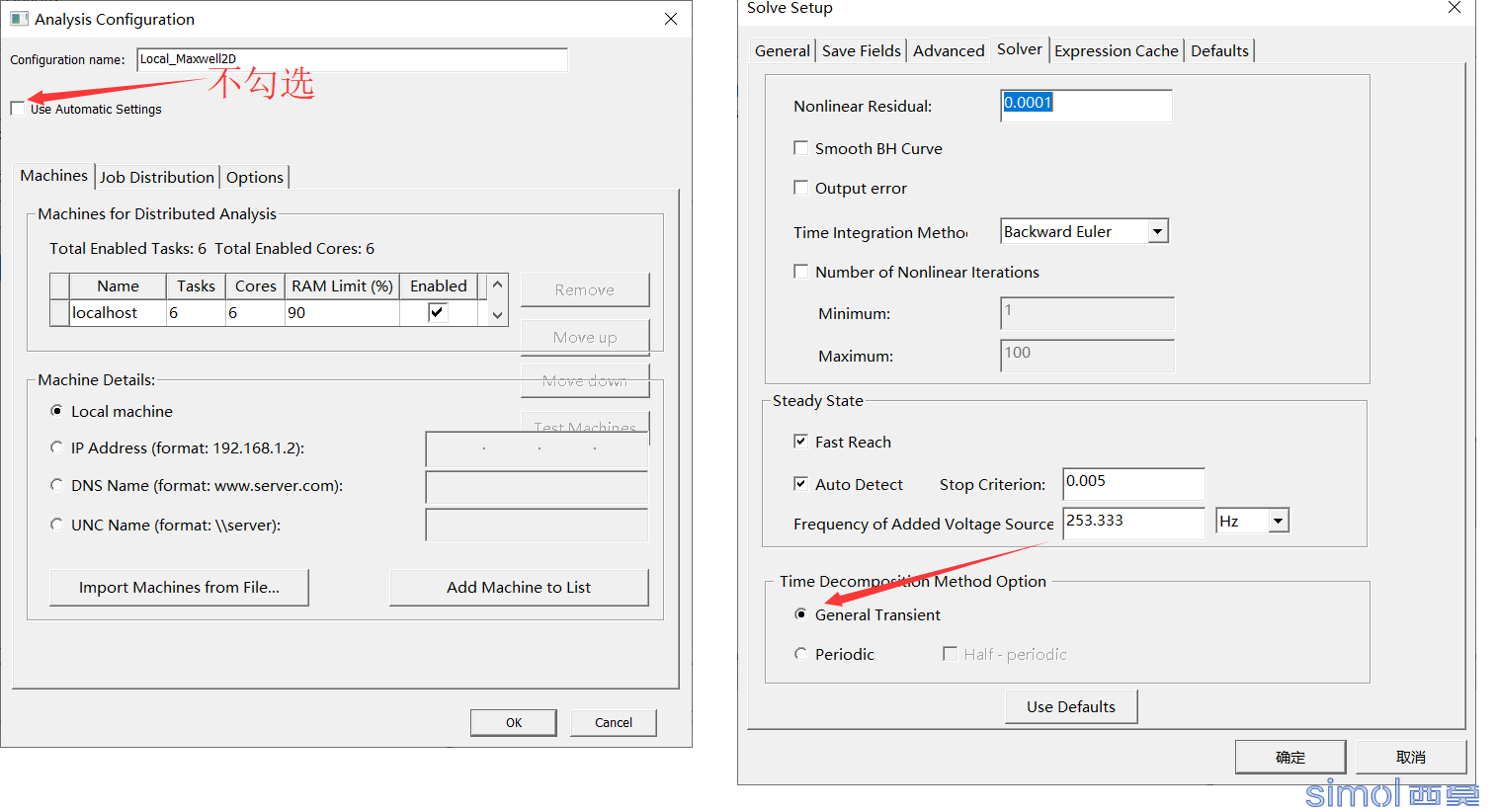Click the Configuration name input field
The width and height of the screenshot is (1498, 812).
pos(352,59)
